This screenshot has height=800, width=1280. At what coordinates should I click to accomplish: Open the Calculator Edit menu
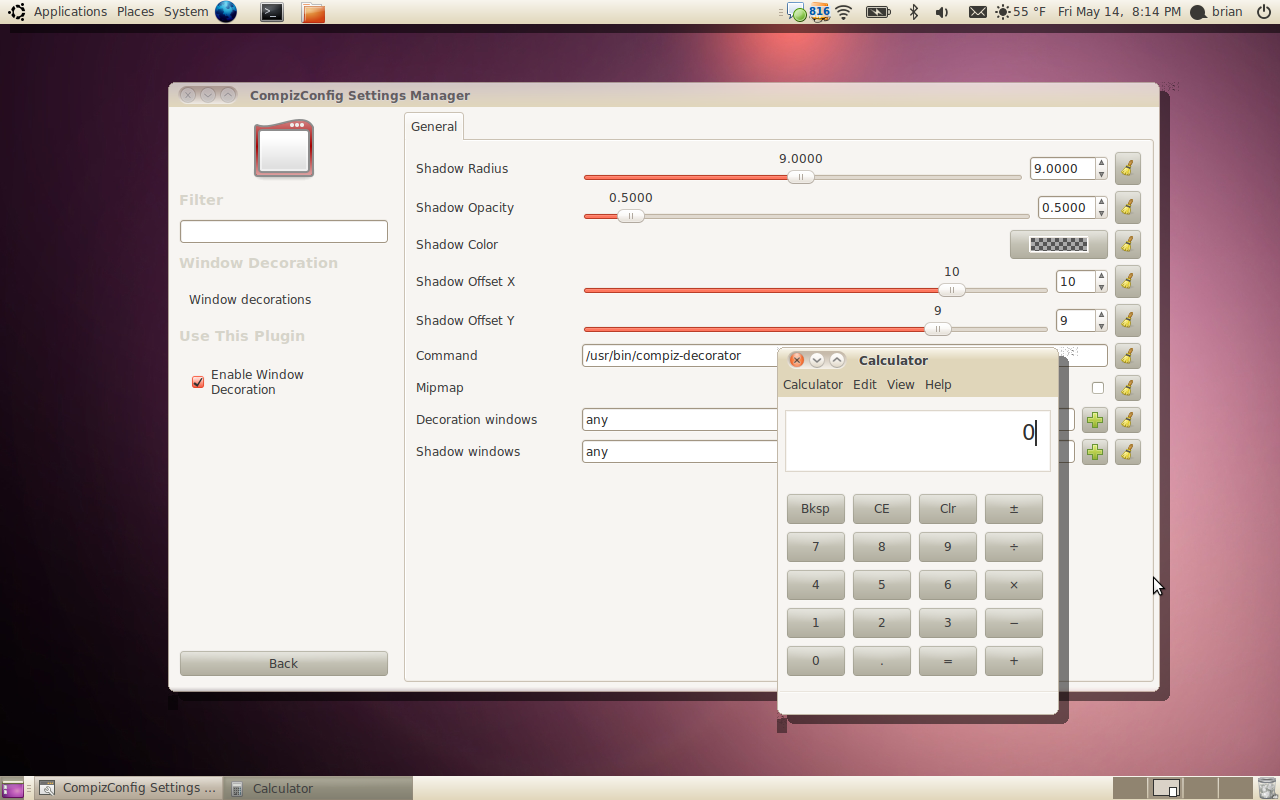[x=864, y=385]
